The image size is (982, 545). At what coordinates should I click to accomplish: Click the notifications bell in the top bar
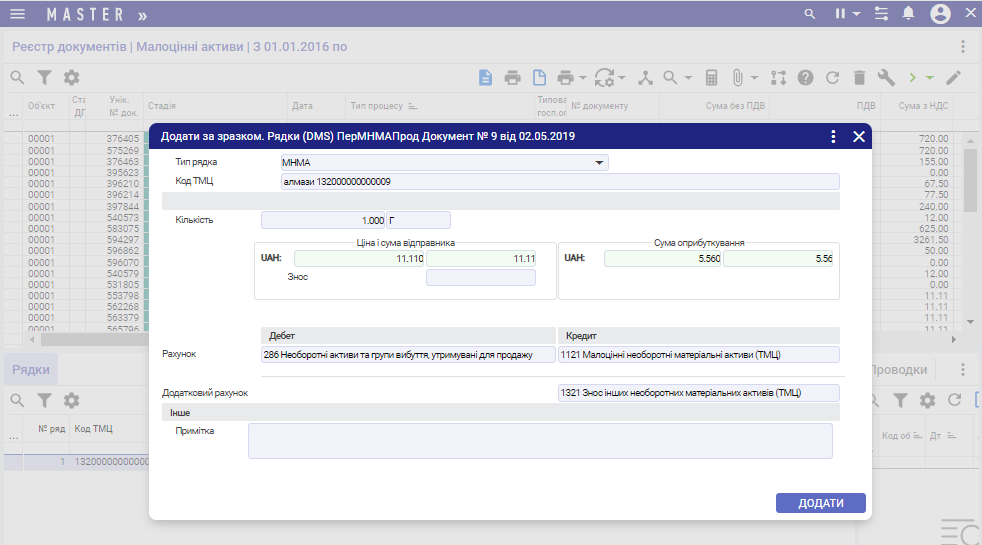[908, 14]
